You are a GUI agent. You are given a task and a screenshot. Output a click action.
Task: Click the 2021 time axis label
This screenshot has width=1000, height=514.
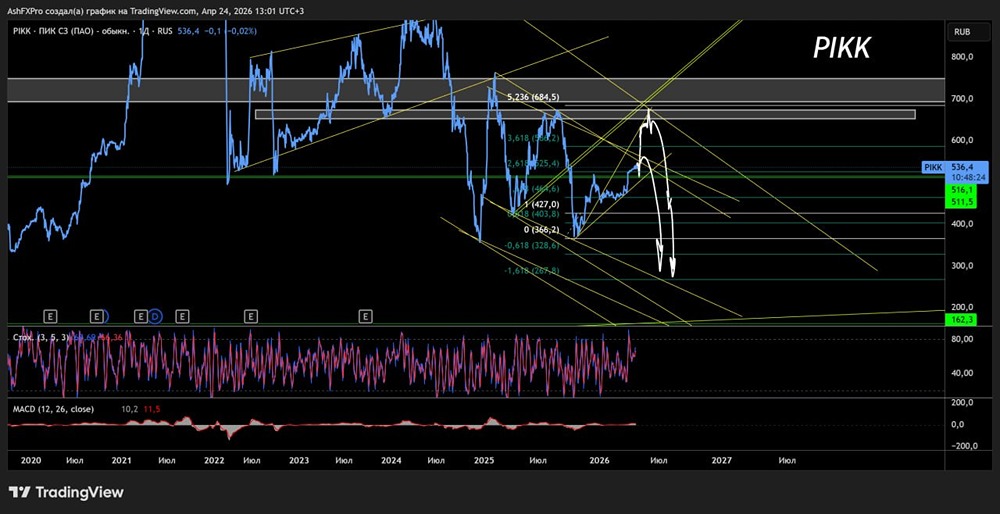[121, 460]
